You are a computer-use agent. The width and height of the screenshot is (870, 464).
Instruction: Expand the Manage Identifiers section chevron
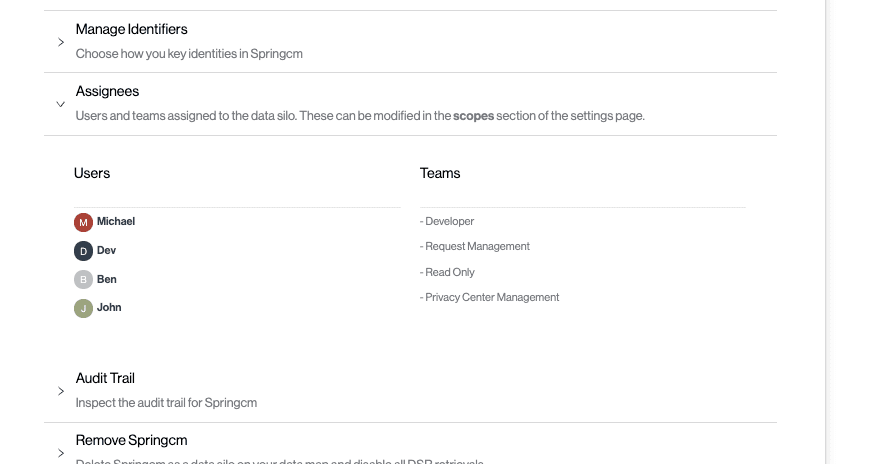[x=61, y=42]
